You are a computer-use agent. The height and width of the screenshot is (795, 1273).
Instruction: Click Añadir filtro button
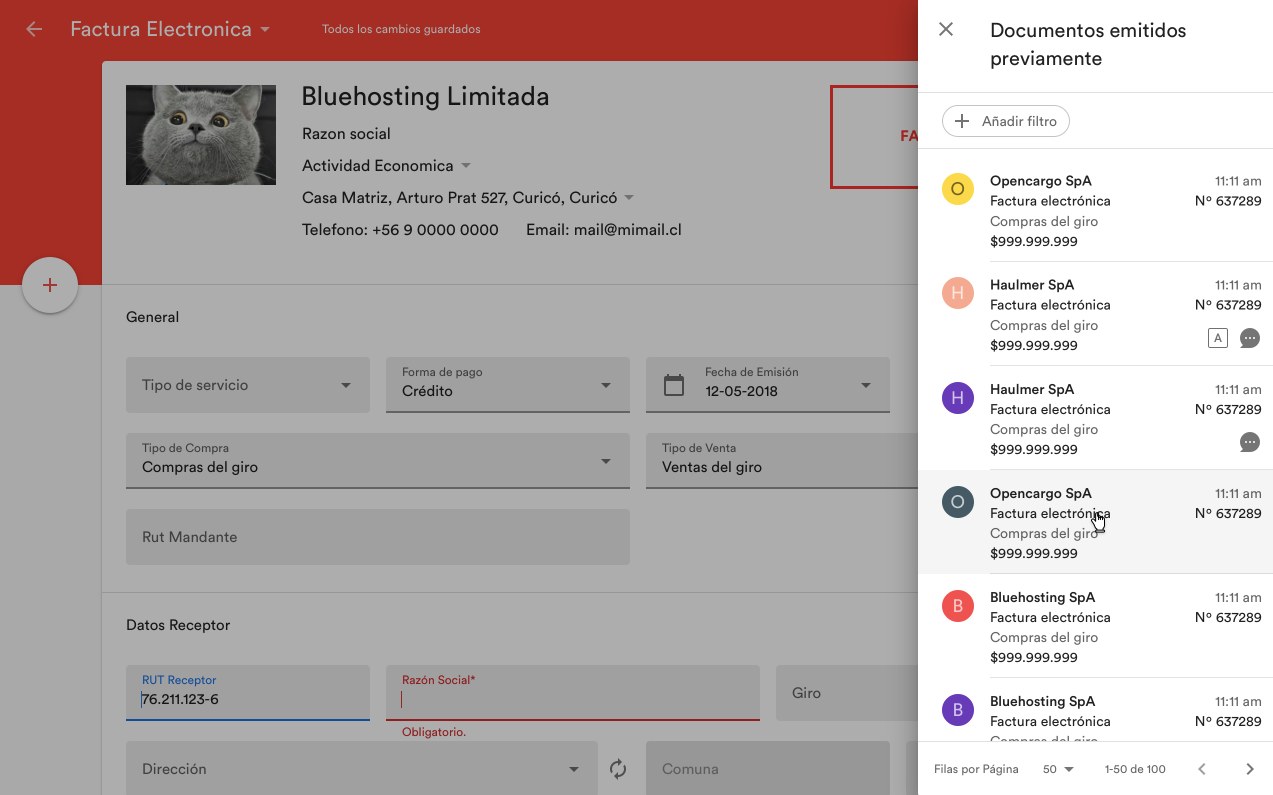coord(1006,121)
